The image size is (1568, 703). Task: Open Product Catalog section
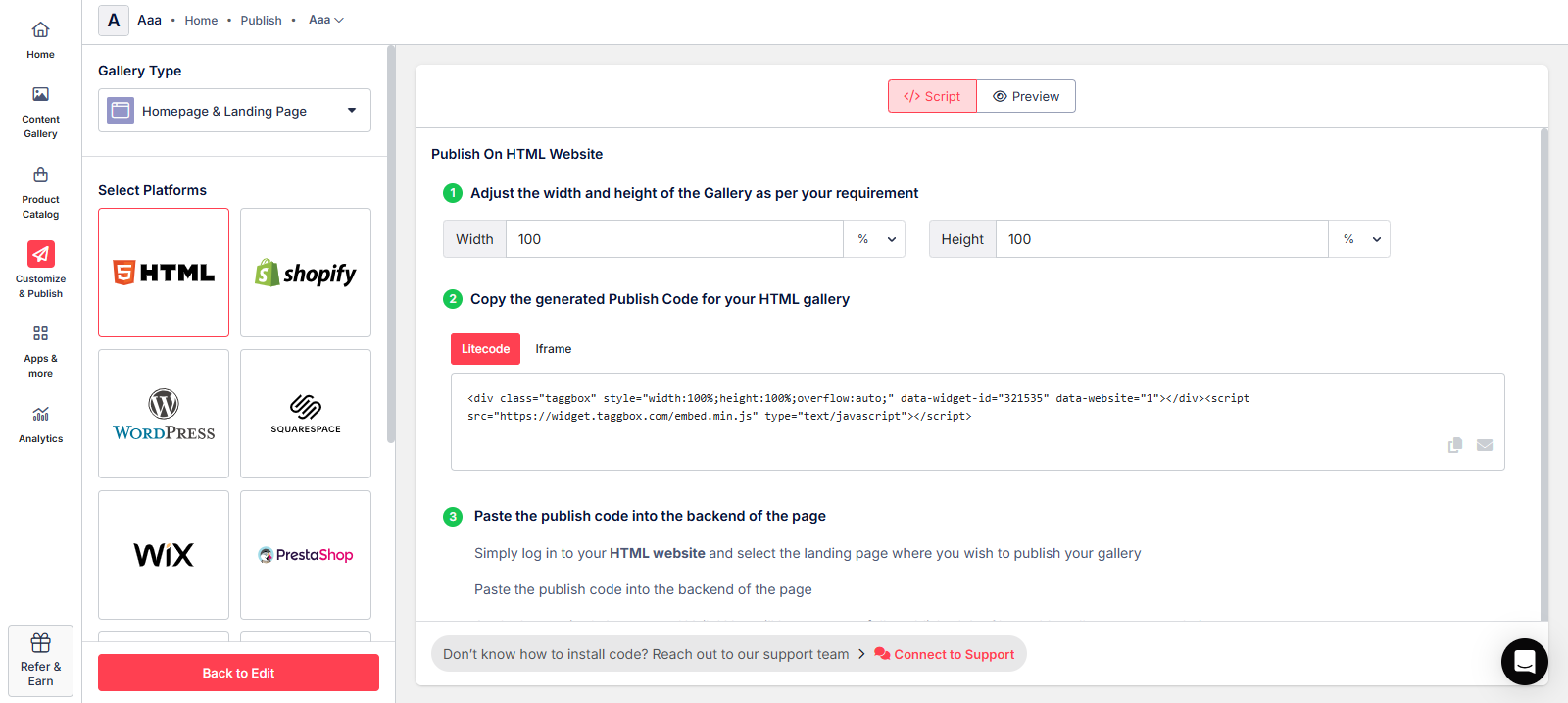pos(40,192)
